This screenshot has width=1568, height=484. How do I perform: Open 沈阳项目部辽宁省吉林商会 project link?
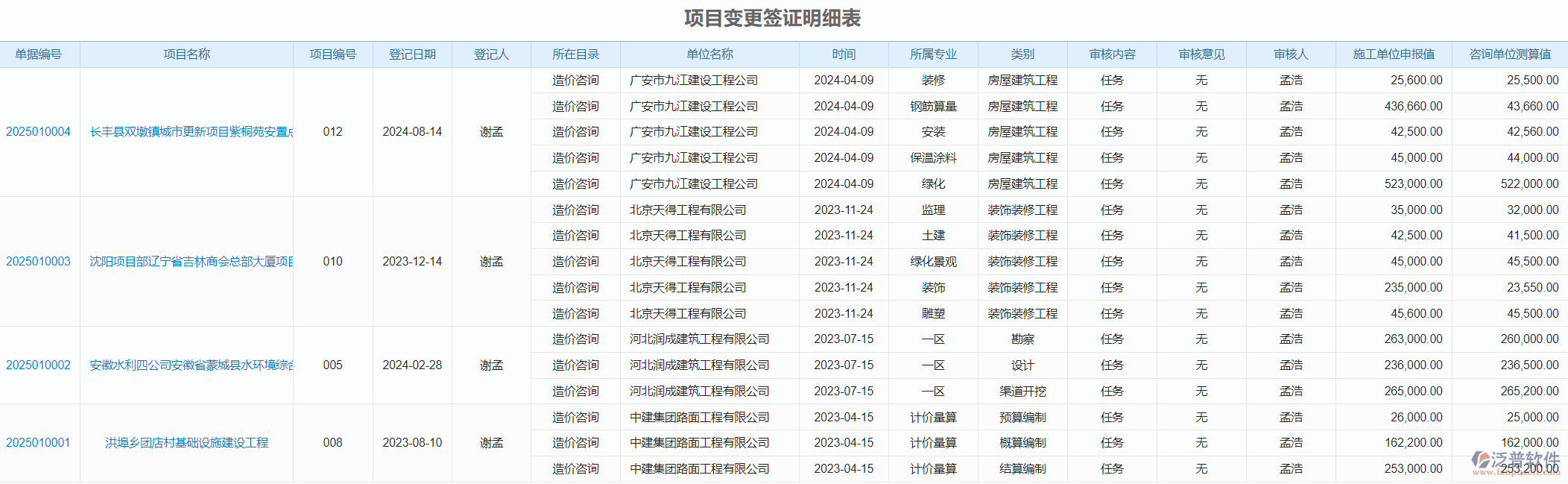pos(191,262)
